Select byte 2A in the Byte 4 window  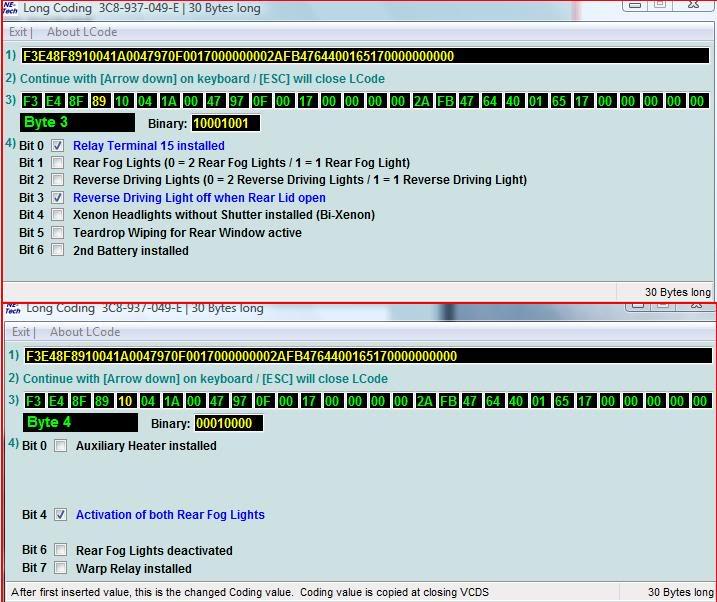point(424,401)
